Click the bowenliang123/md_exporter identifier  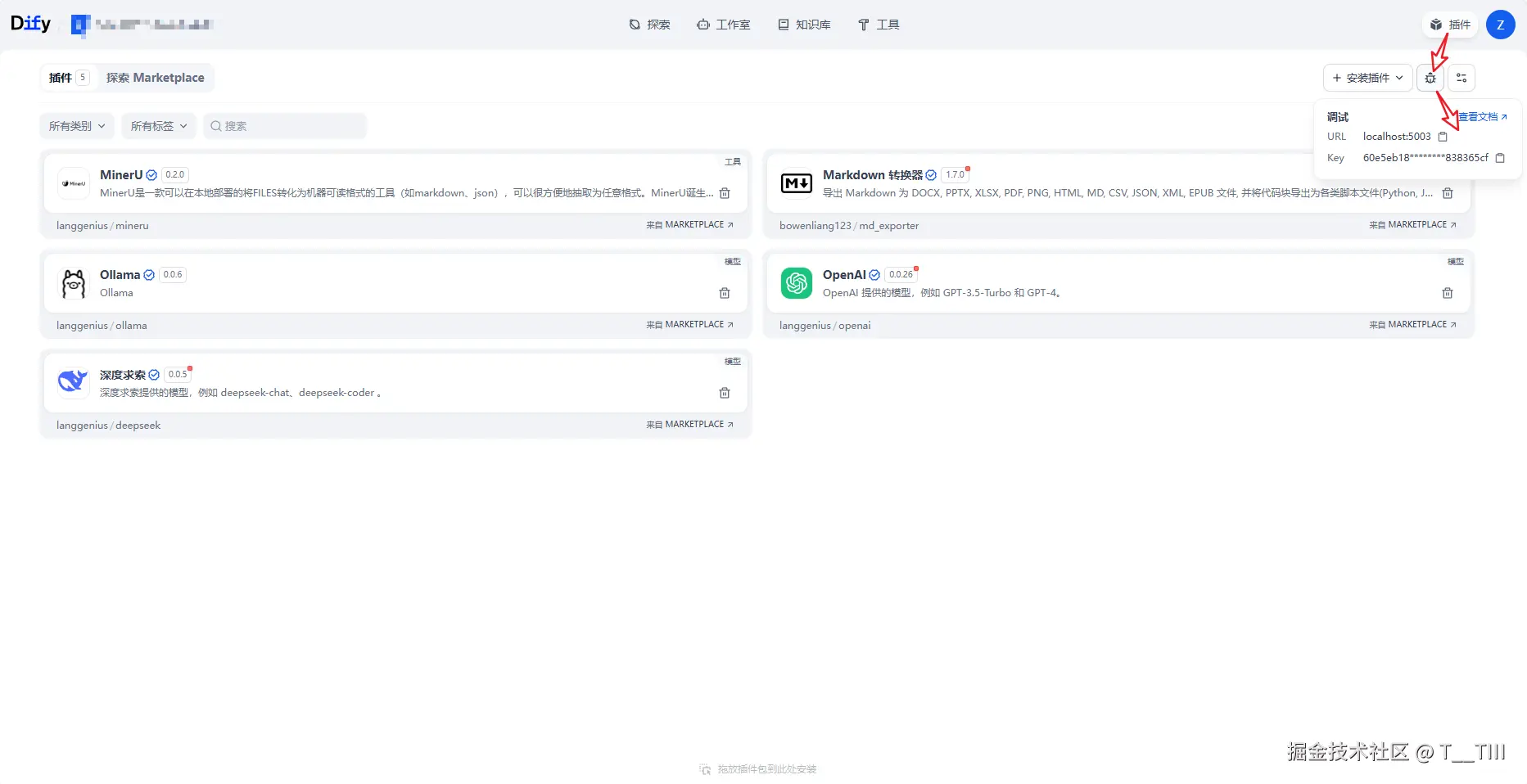point(849,226)
